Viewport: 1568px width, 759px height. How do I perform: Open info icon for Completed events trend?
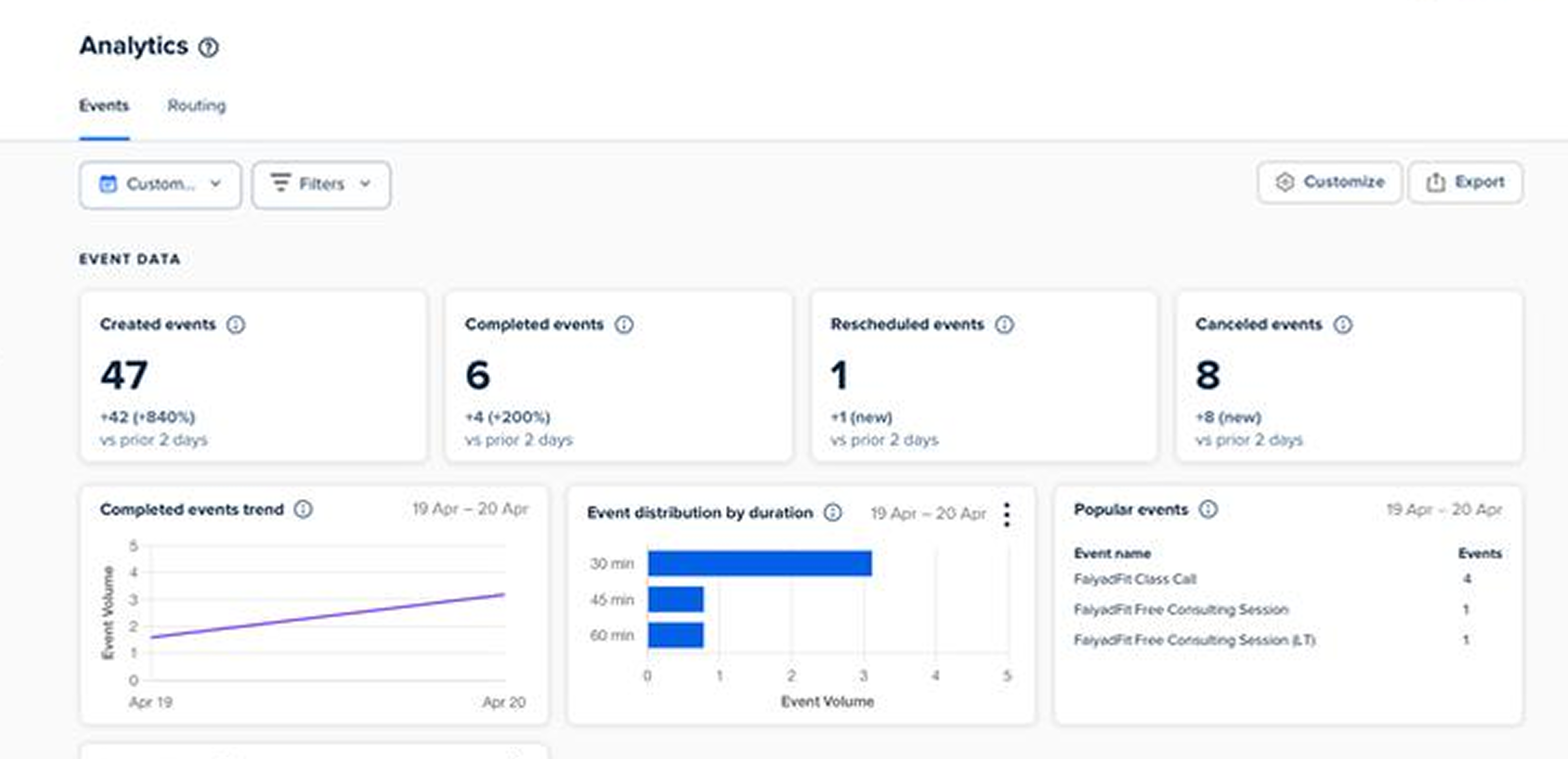coord(303,509)
